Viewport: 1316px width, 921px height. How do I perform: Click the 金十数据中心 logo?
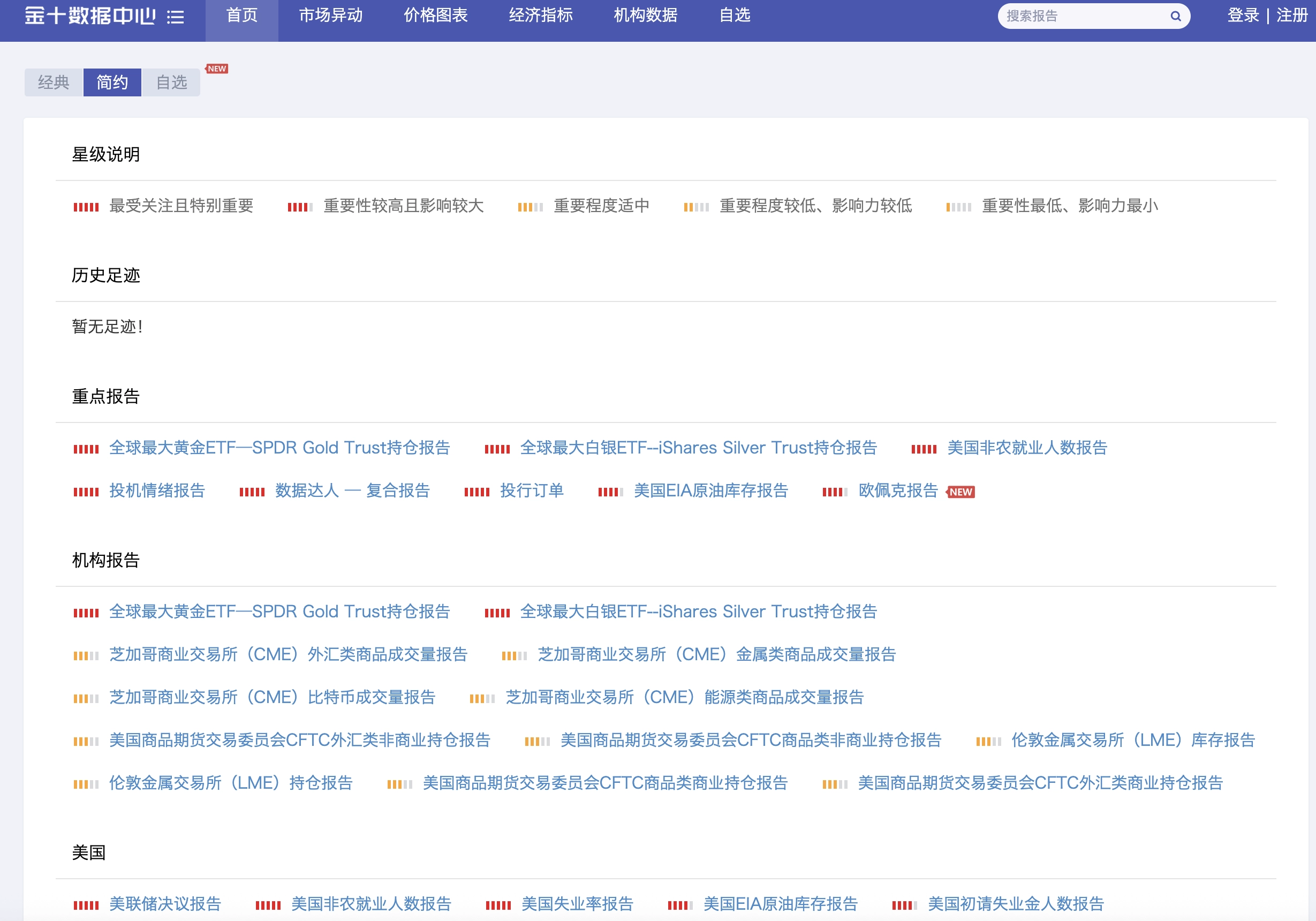point(90,16)
